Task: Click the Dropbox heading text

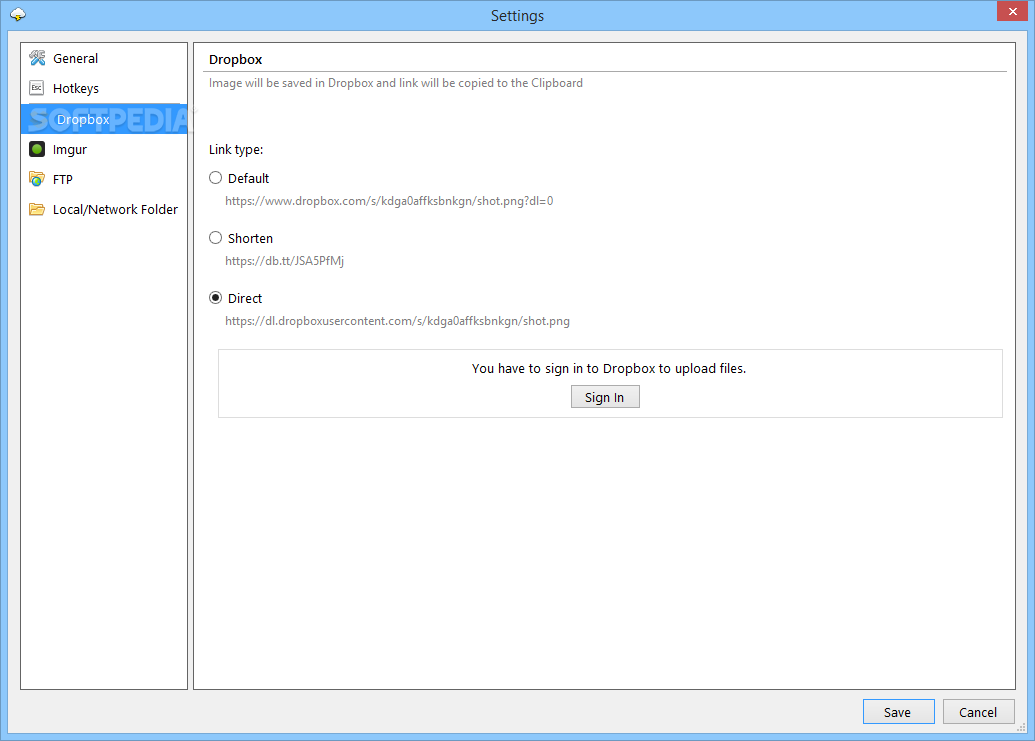Action: [x=236, y=59]
